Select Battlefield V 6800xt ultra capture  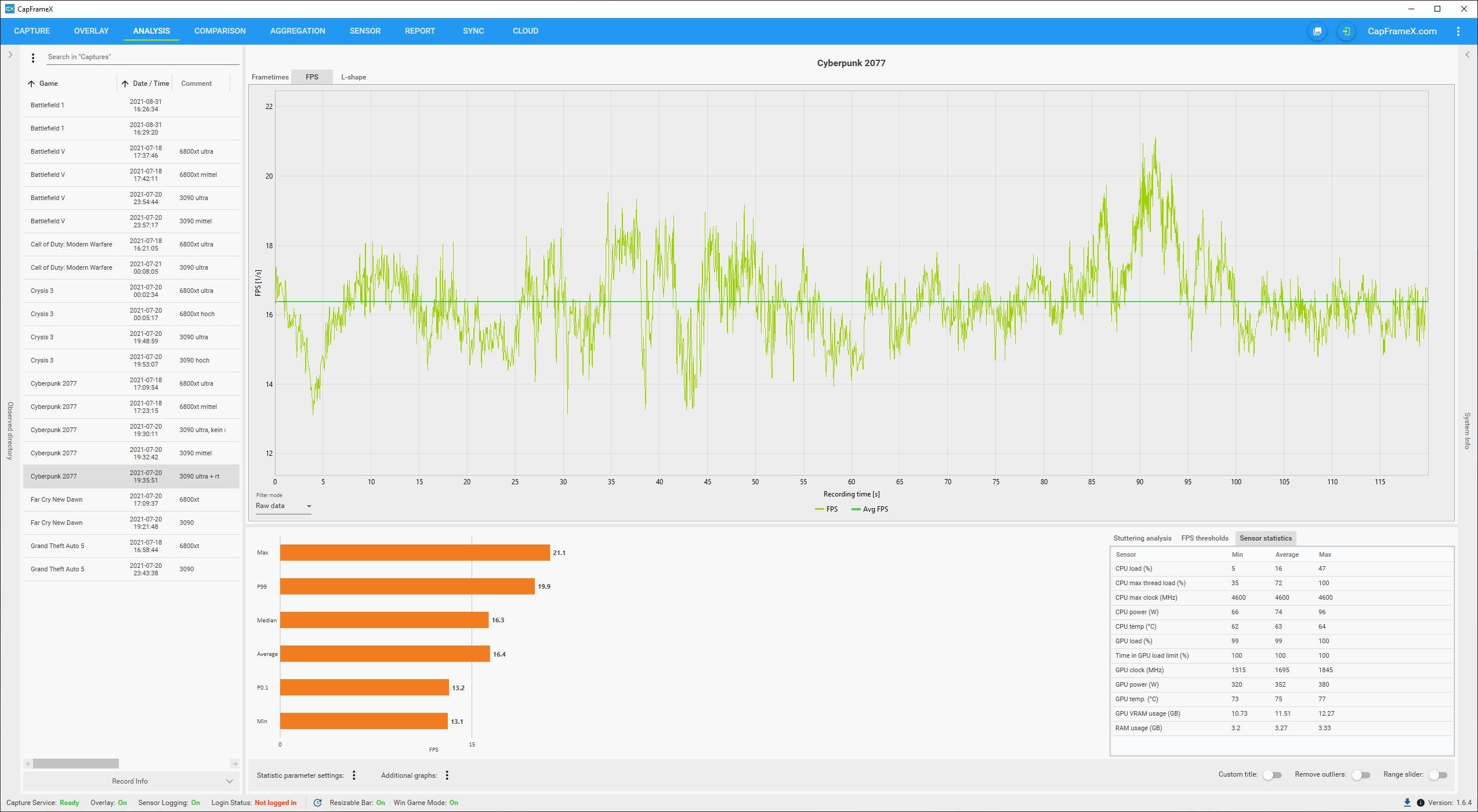click(x=131, y=152)
